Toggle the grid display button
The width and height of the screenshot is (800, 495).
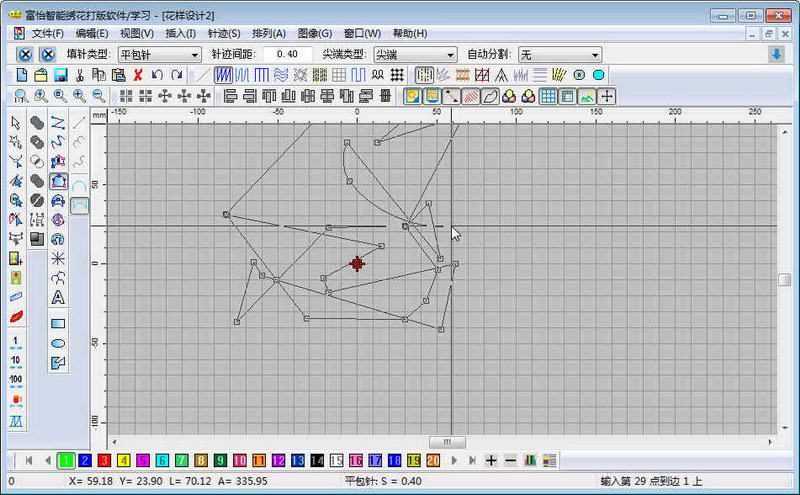click(x=548, y=96)
